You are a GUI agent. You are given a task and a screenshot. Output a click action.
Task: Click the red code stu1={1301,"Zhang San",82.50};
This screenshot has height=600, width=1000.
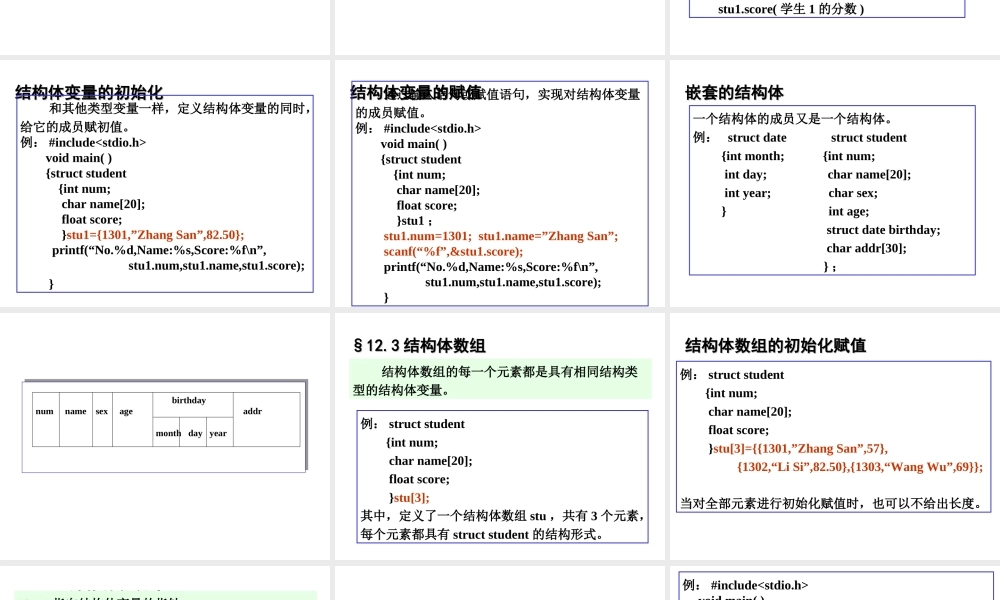coord(155,235)
